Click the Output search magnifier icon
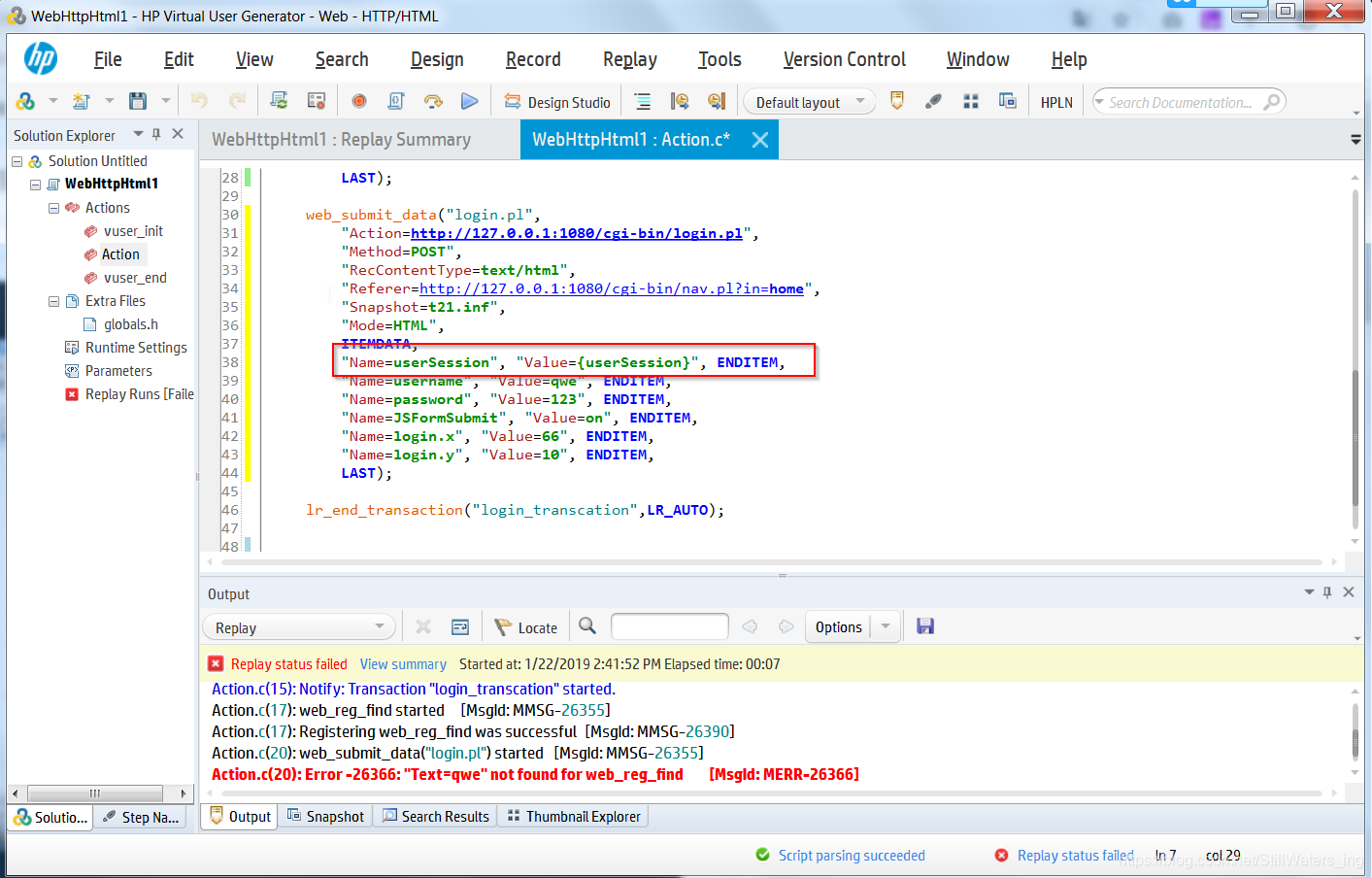This screenshot has height=878, width=1372. coord(587,626)
